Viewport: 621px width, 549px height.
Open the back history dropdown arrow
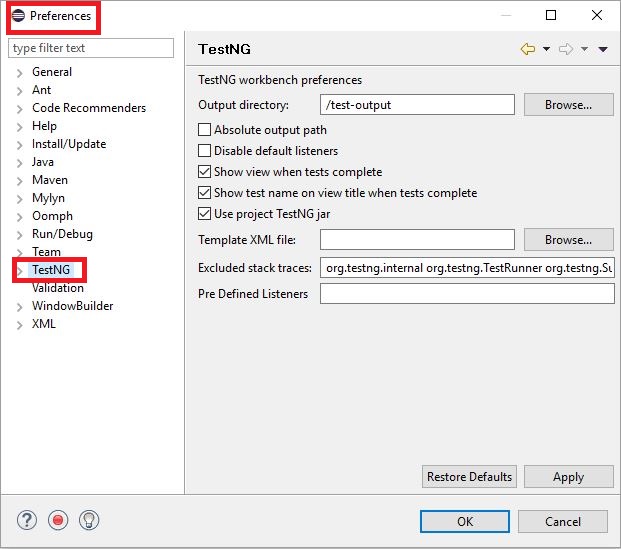coord(546,49)
